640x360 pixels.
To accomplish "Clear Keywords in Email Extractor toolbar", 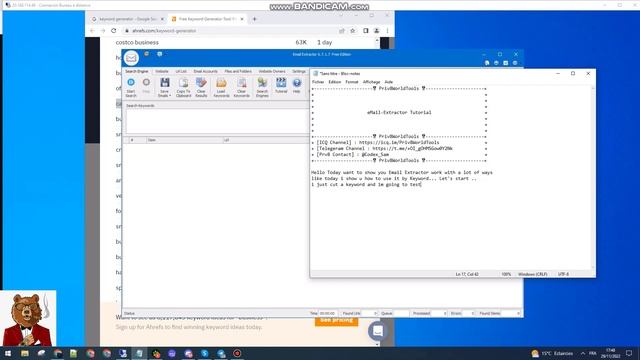I will 242,88.
